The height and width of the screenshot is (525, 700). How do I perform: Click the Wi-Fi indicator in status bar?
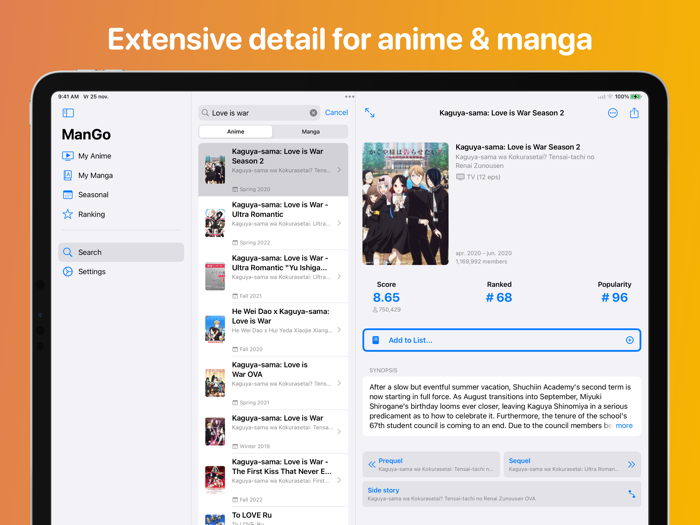[610, 96]
